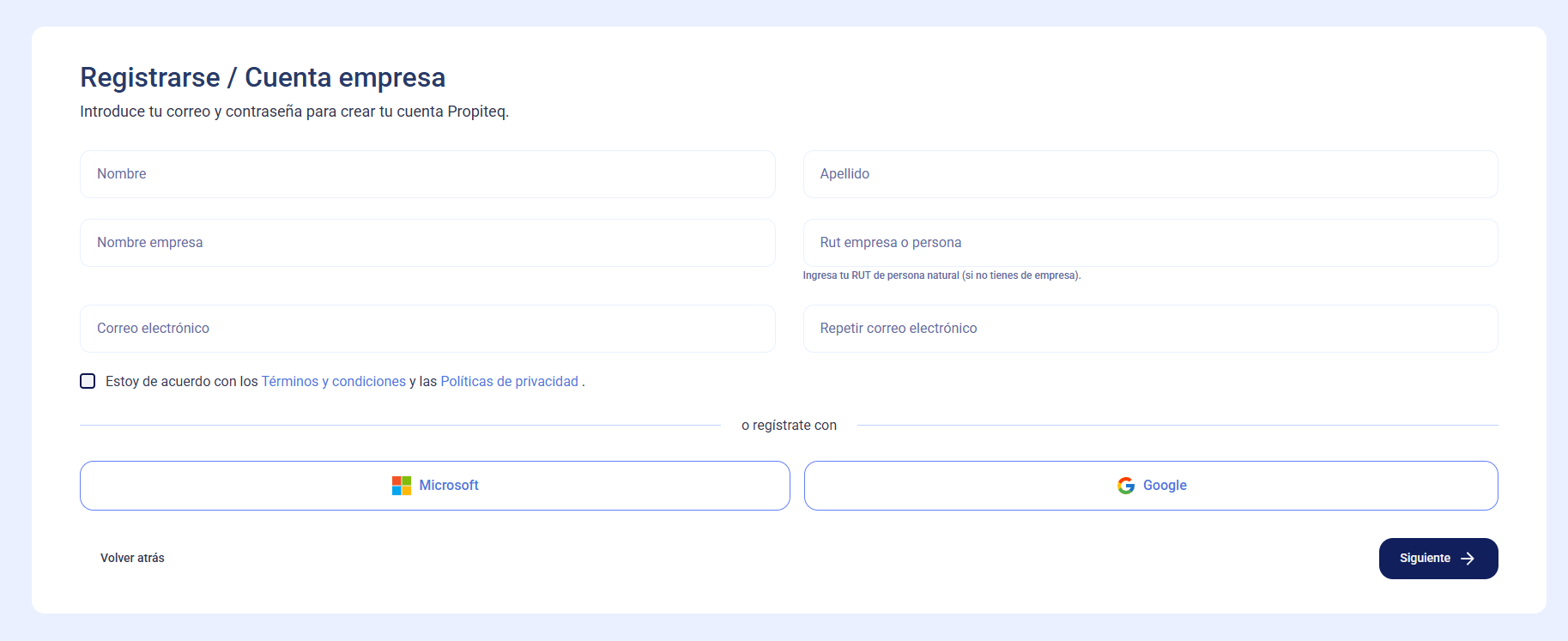1568x641 pixels.
Task: Focus the Apellido input field
Action: tap(1151, 174)
